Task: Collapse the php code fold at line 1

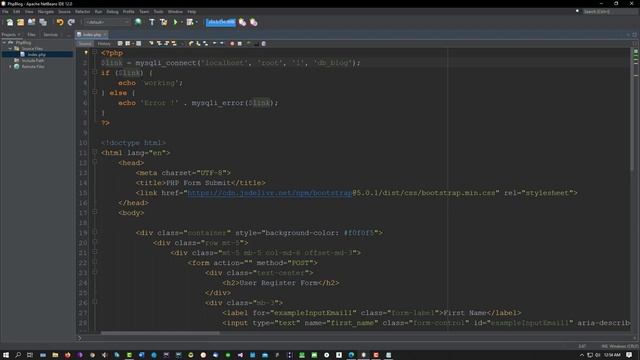Action: [x=95, y=52]
